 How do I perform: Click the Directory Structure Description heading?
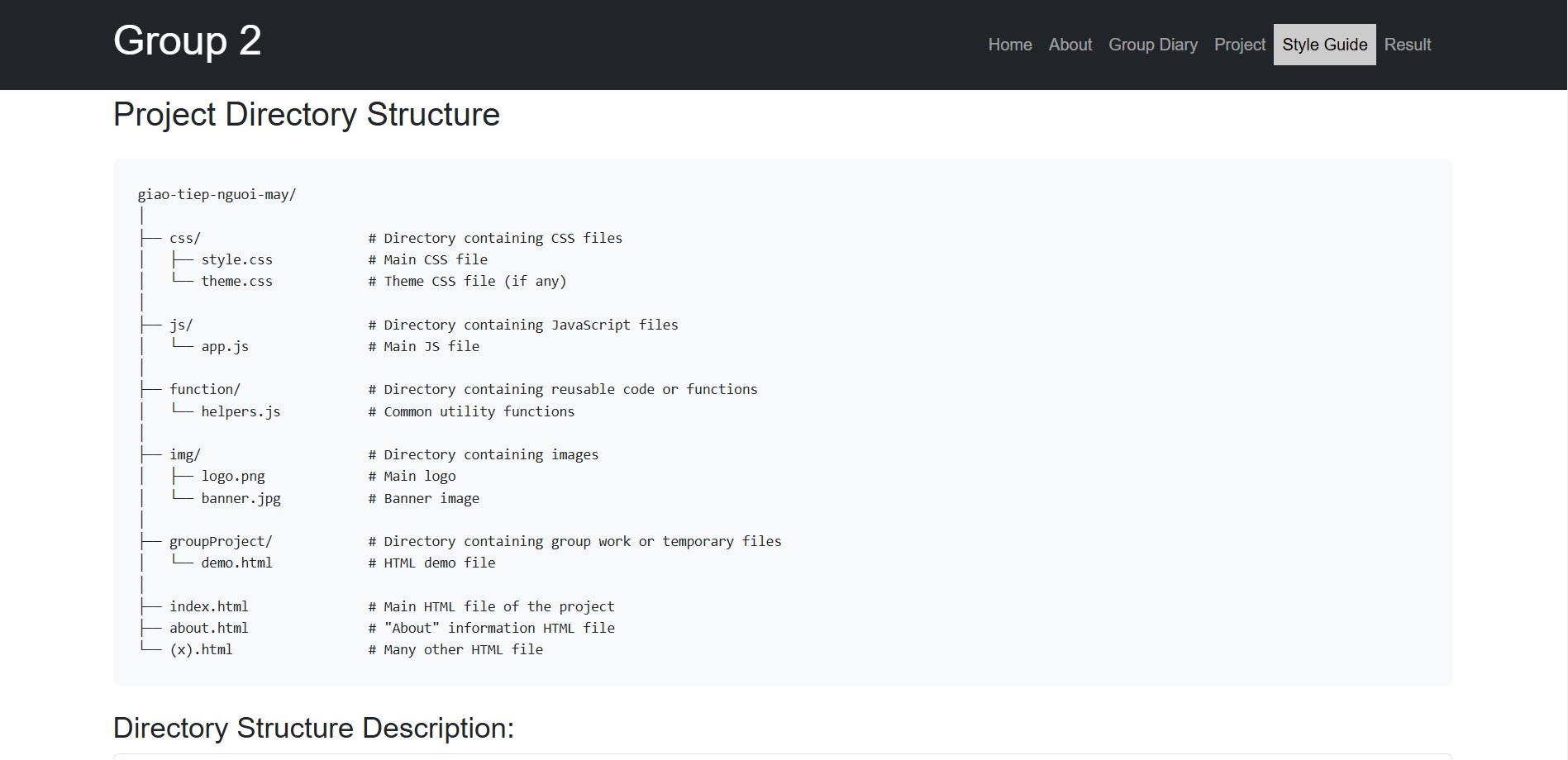click(313, 728)
